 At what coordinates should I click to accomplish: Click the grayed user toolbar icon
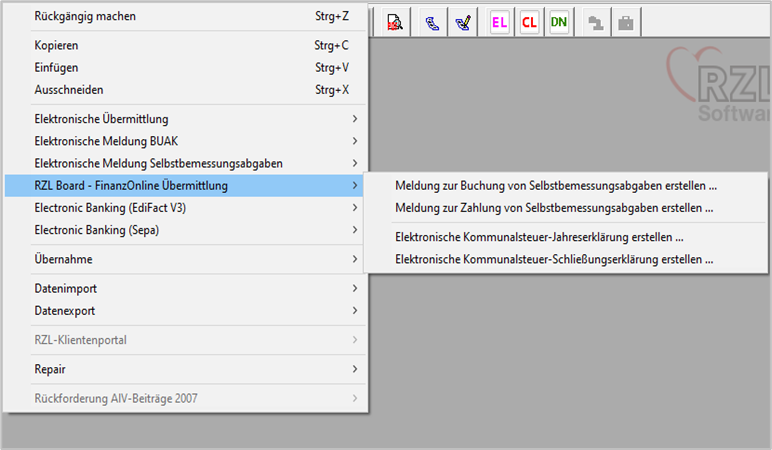[596, 22]
